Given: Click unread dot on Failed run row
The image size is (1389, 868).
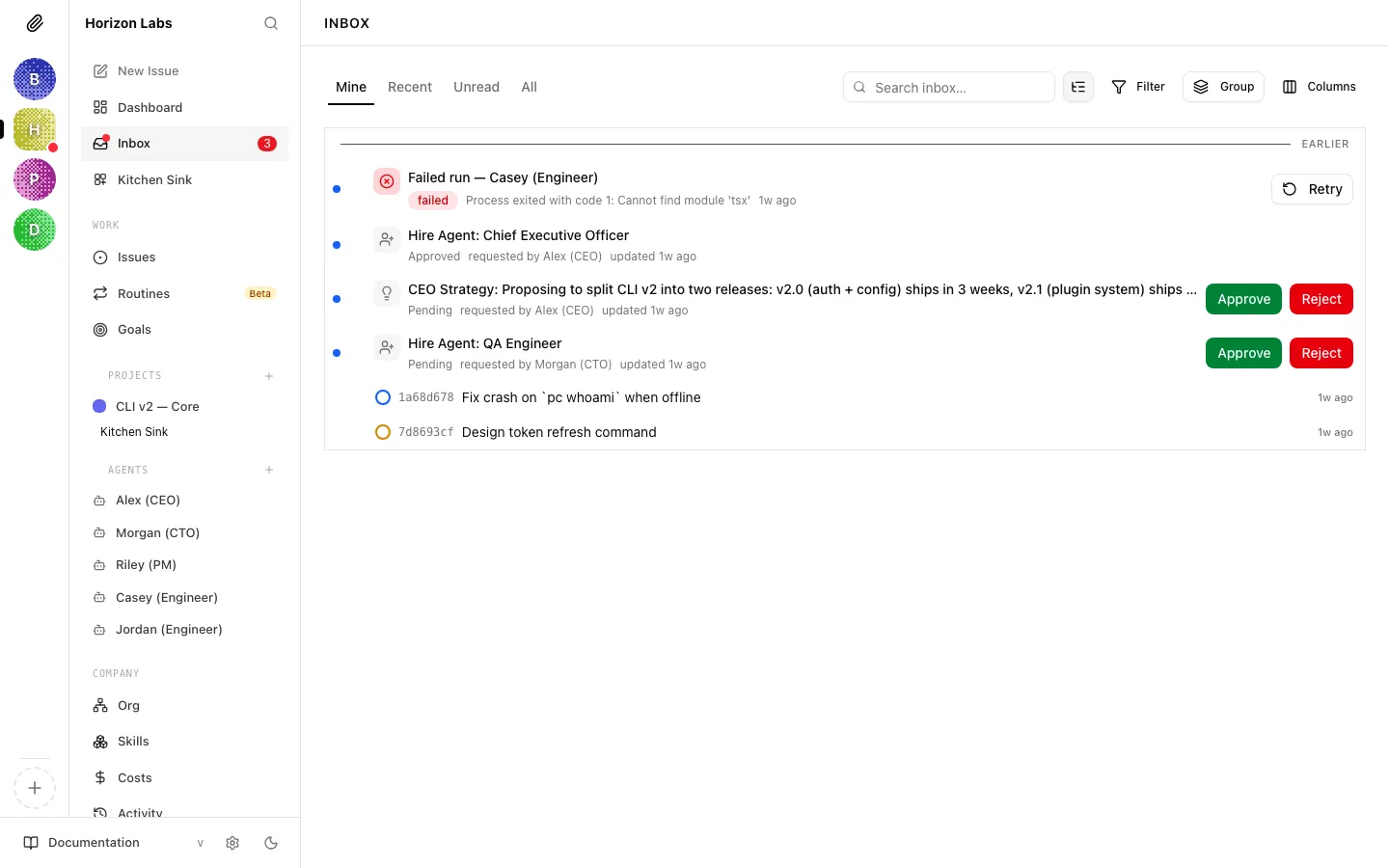Looking at the screenshot, I should click(337, 189).
